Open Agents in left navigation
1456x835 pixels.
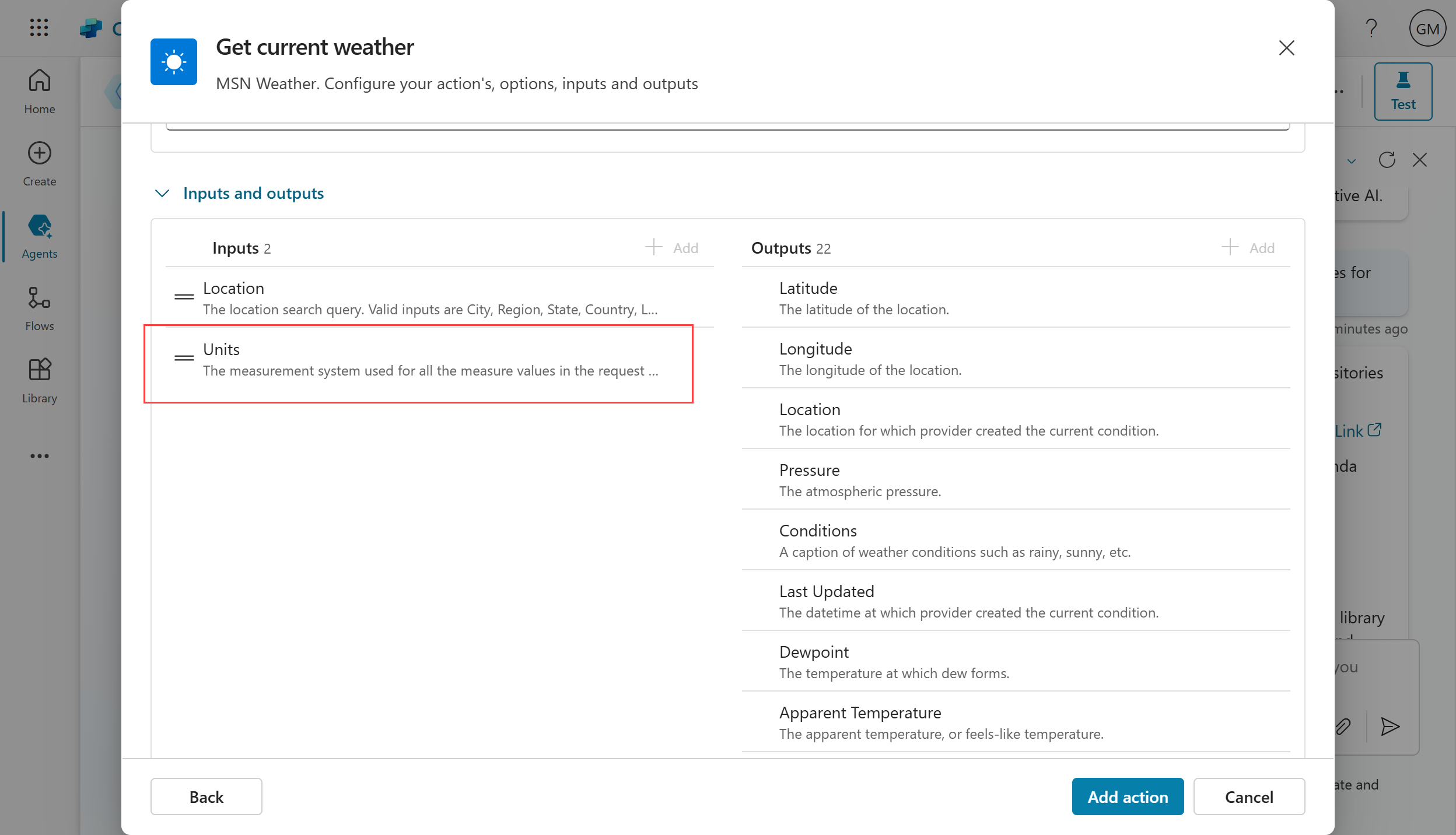[39, 236]
